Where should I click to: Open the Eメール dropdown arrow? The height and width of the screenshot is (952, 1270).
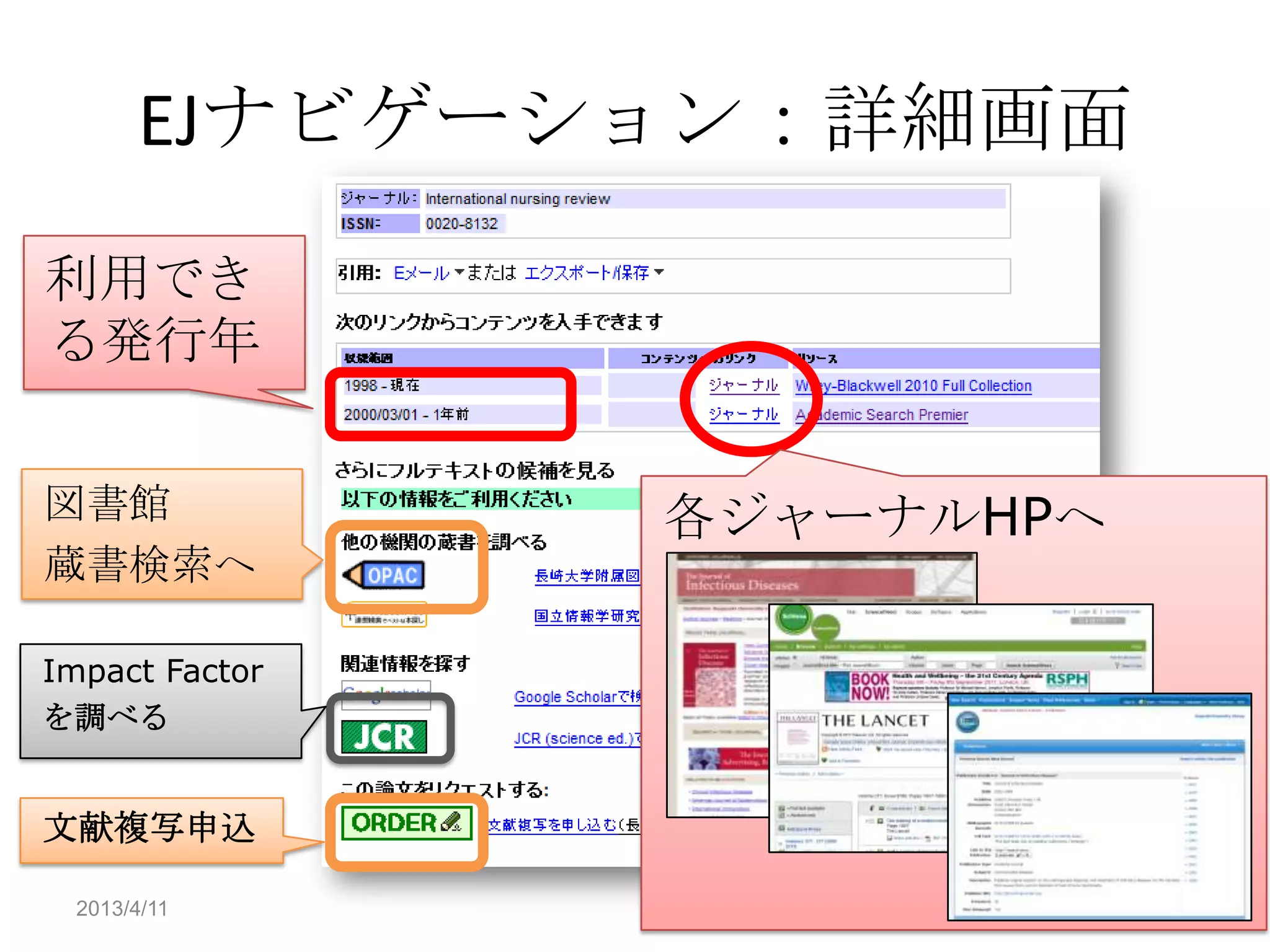coord(459,271)
